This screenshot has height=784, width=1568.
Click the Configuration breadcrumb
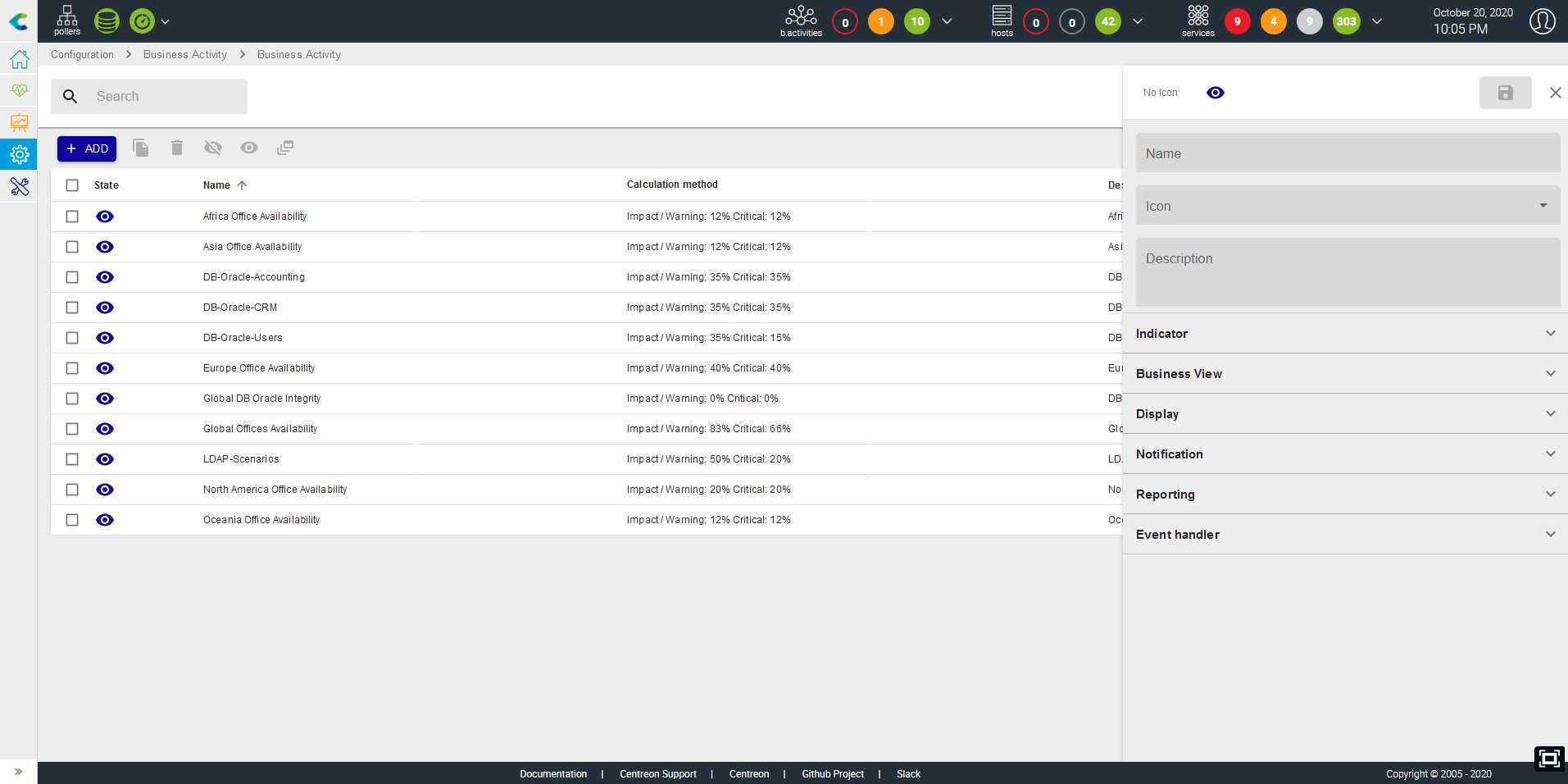pos(82,55)
